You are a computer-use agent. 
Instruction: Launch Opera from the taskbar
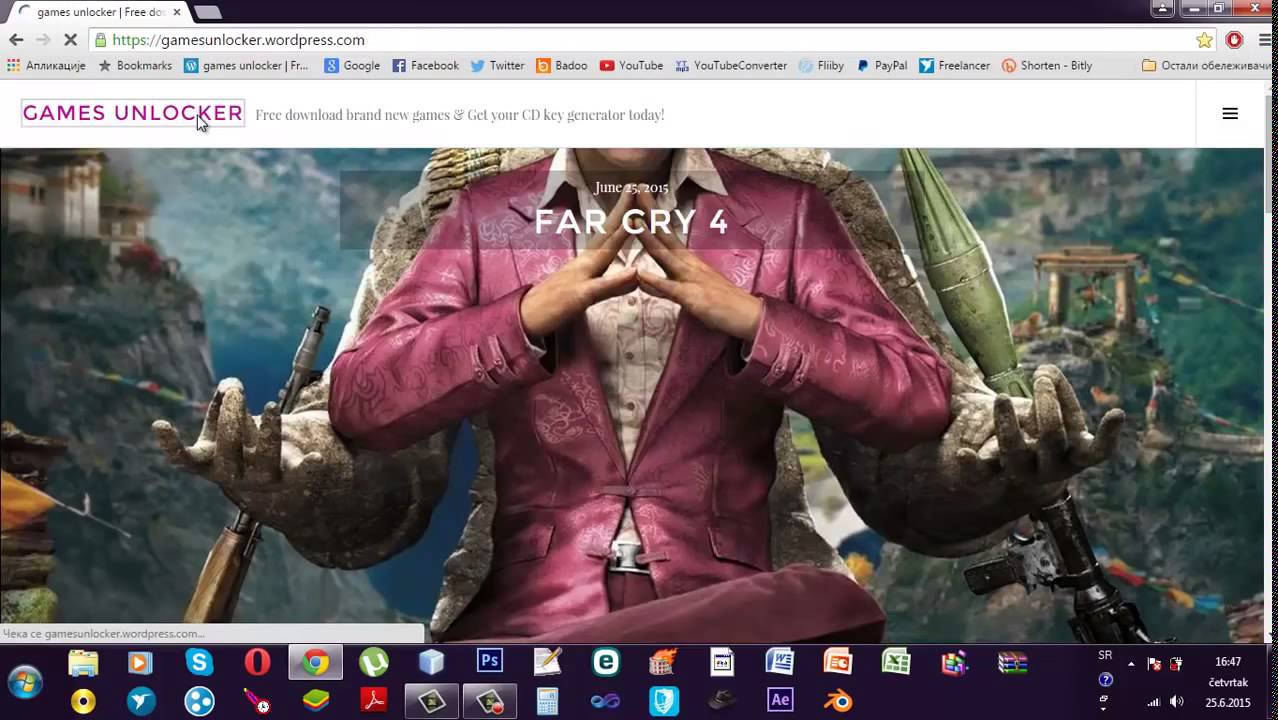tap(258, 662)
